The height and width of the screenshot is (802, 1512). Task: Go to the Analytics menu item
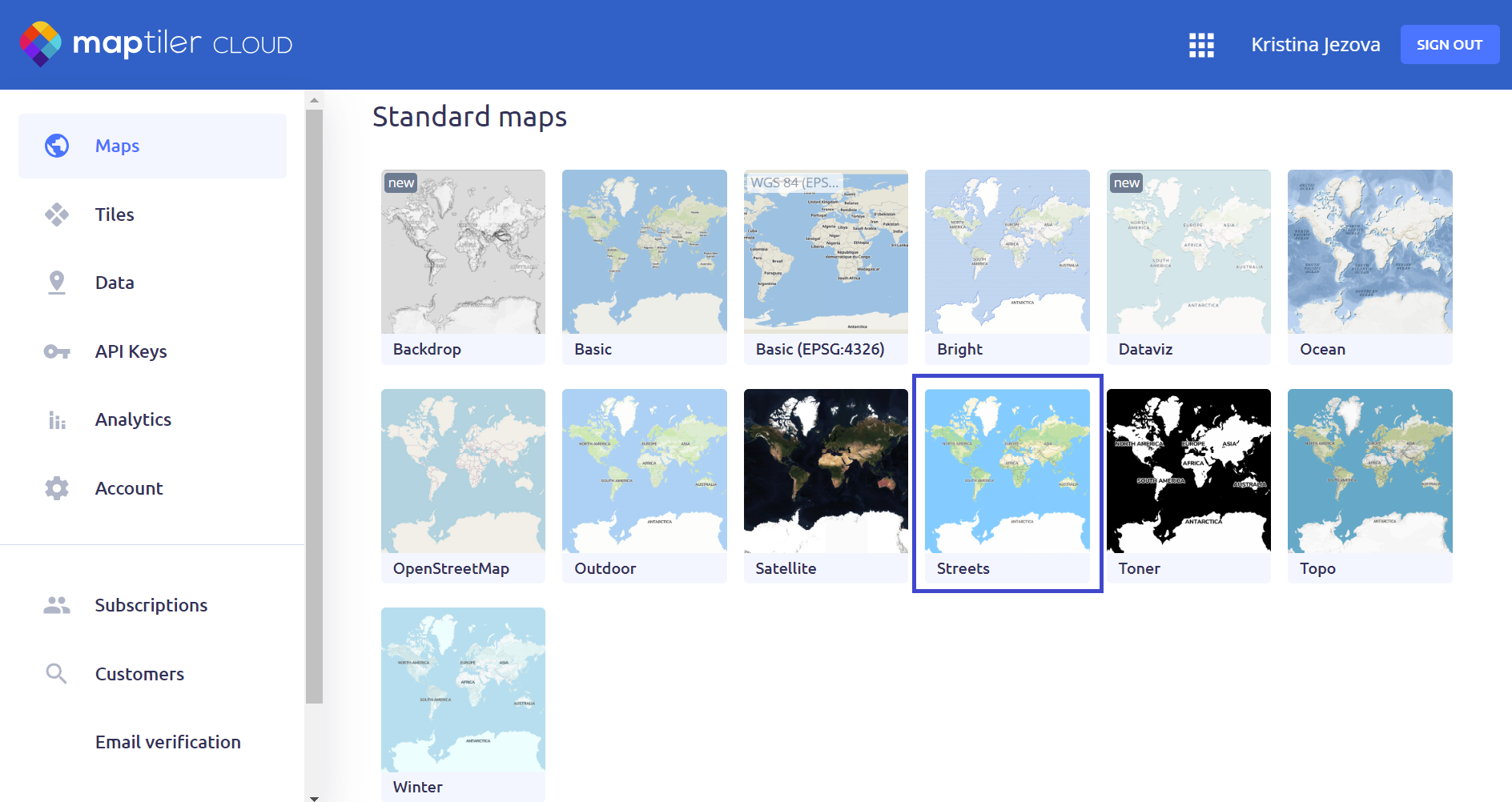(x=133, y=419)
